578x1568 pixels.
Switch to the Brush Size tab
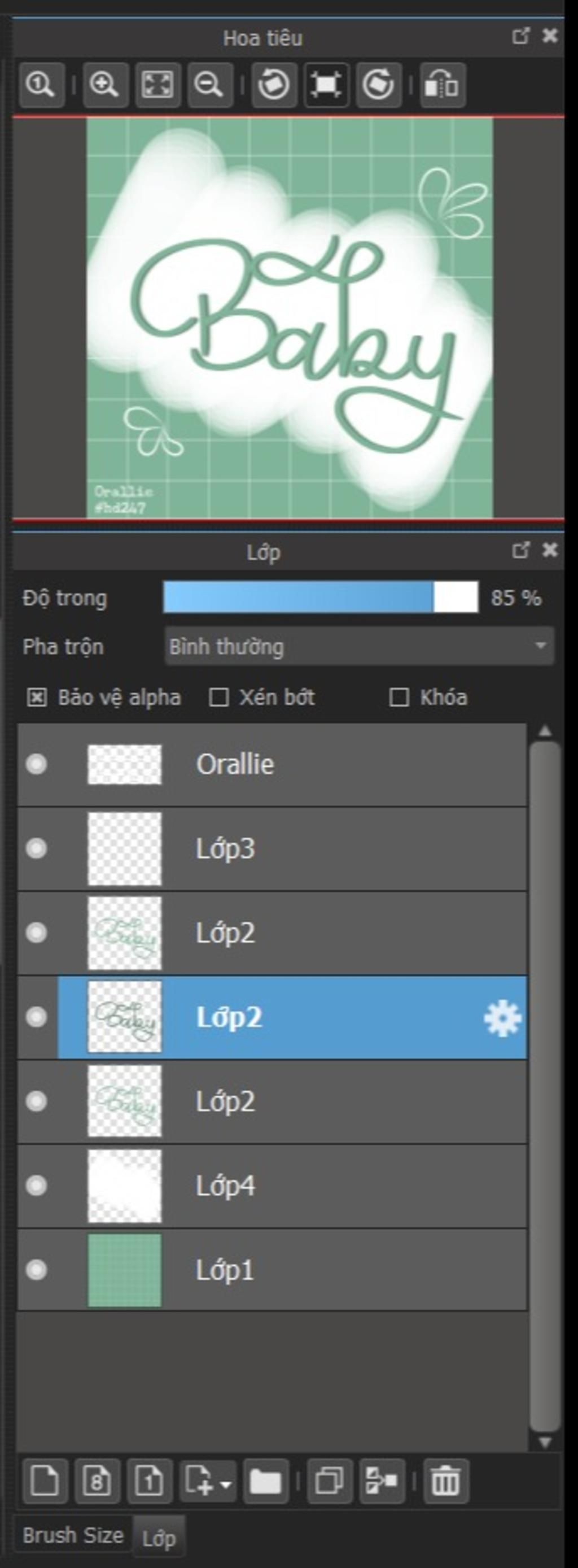click(x=73, y=1536)
